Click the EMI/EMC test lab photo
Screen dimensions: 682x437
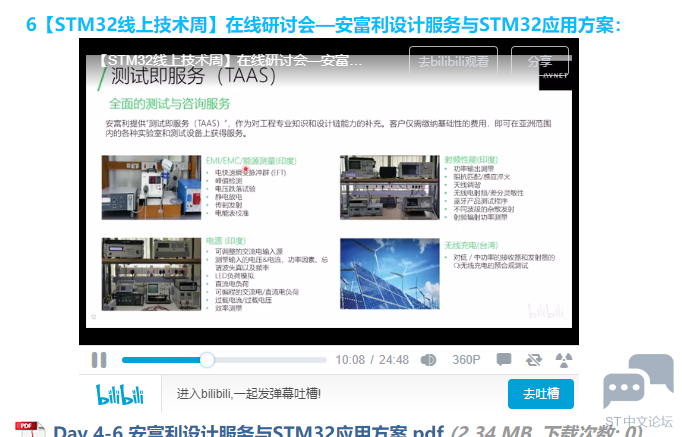pos(151,187)
